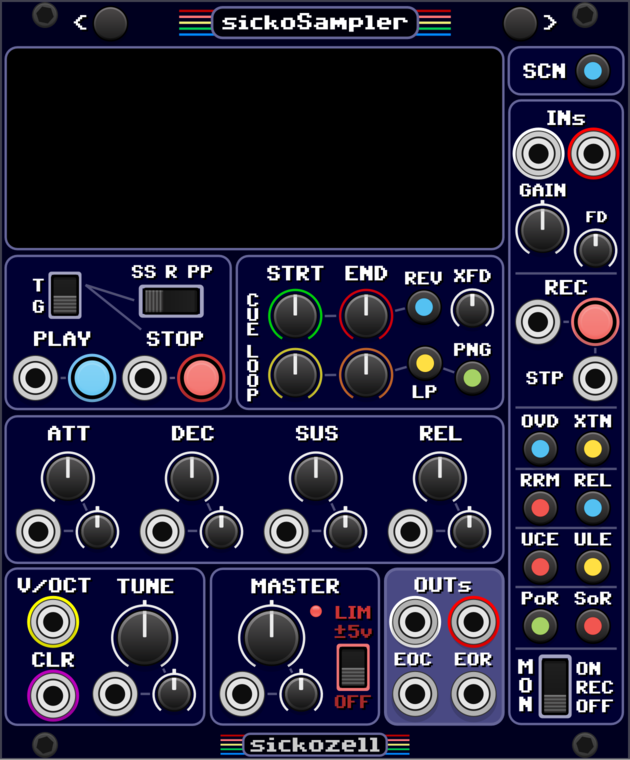Image resolution: width=630 pixels, height=760 pixels.
Task: Click the next sample button at top right
Action: (520, 23)
